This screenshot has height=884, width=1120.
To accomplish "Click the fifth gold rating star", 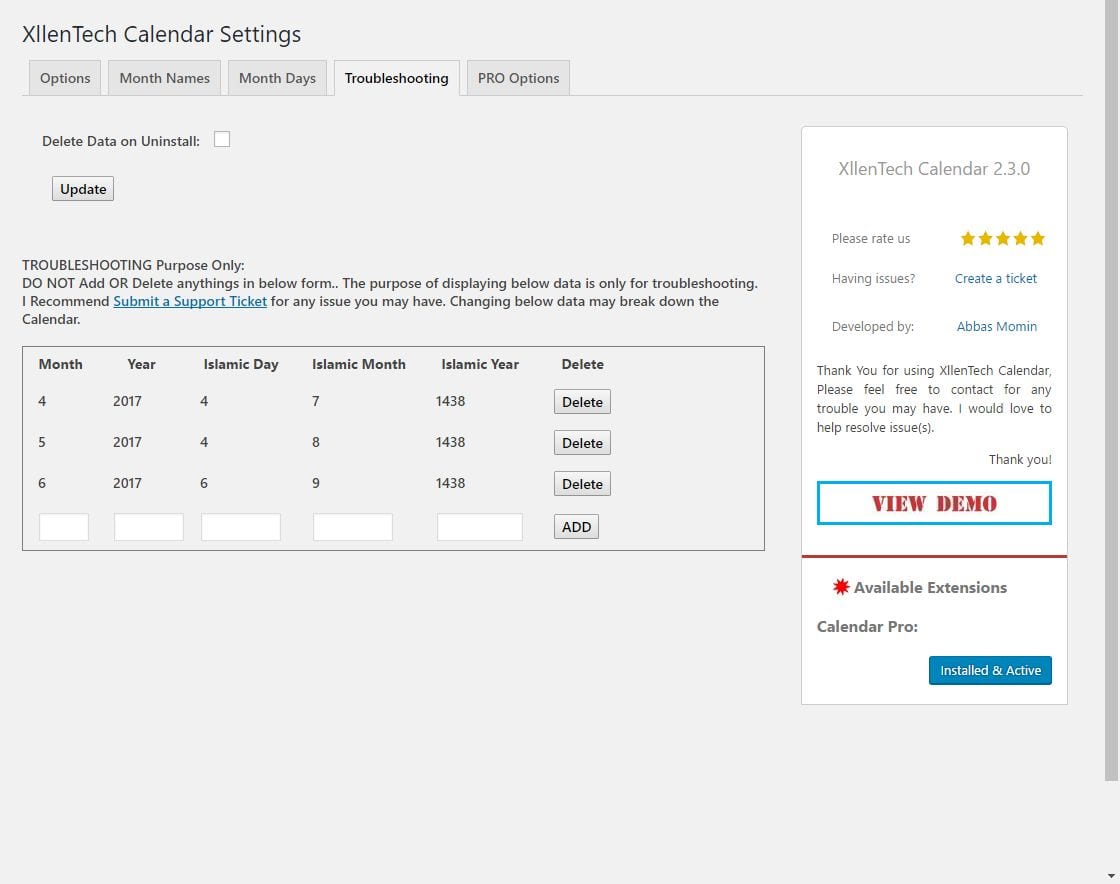I will coord(1038,238).
